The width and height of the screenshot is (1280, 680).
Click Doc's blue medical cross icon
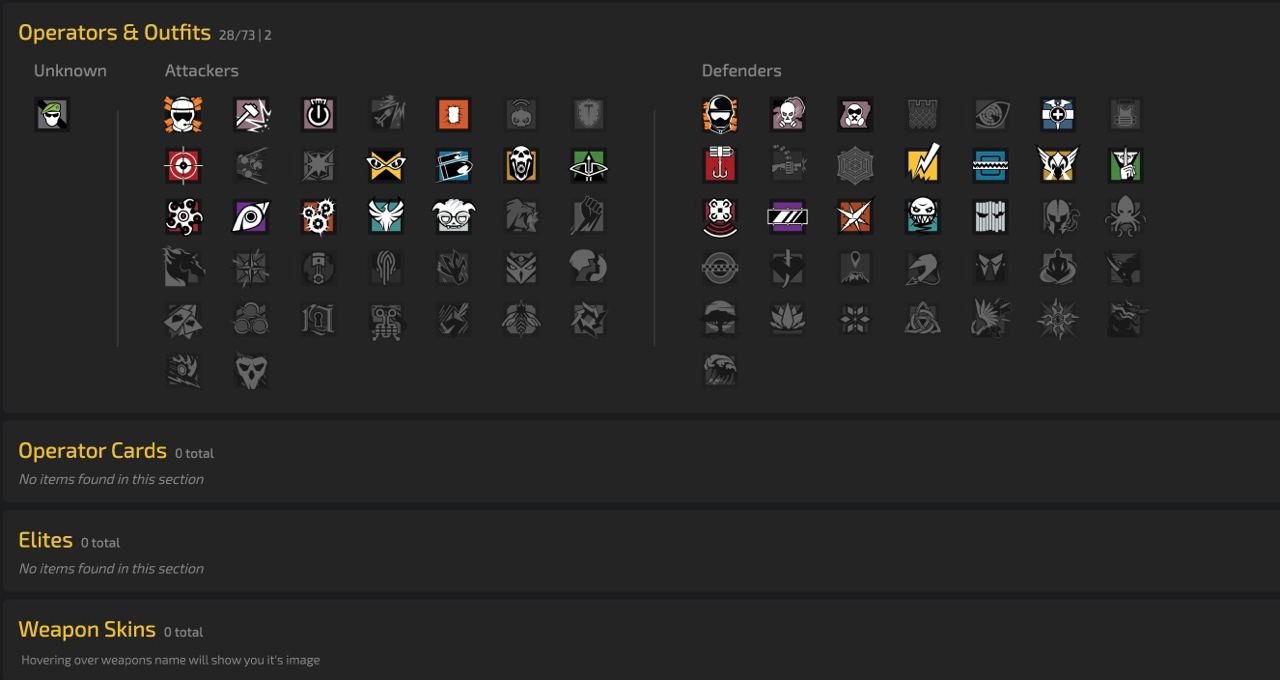(x=1058, y=115)
